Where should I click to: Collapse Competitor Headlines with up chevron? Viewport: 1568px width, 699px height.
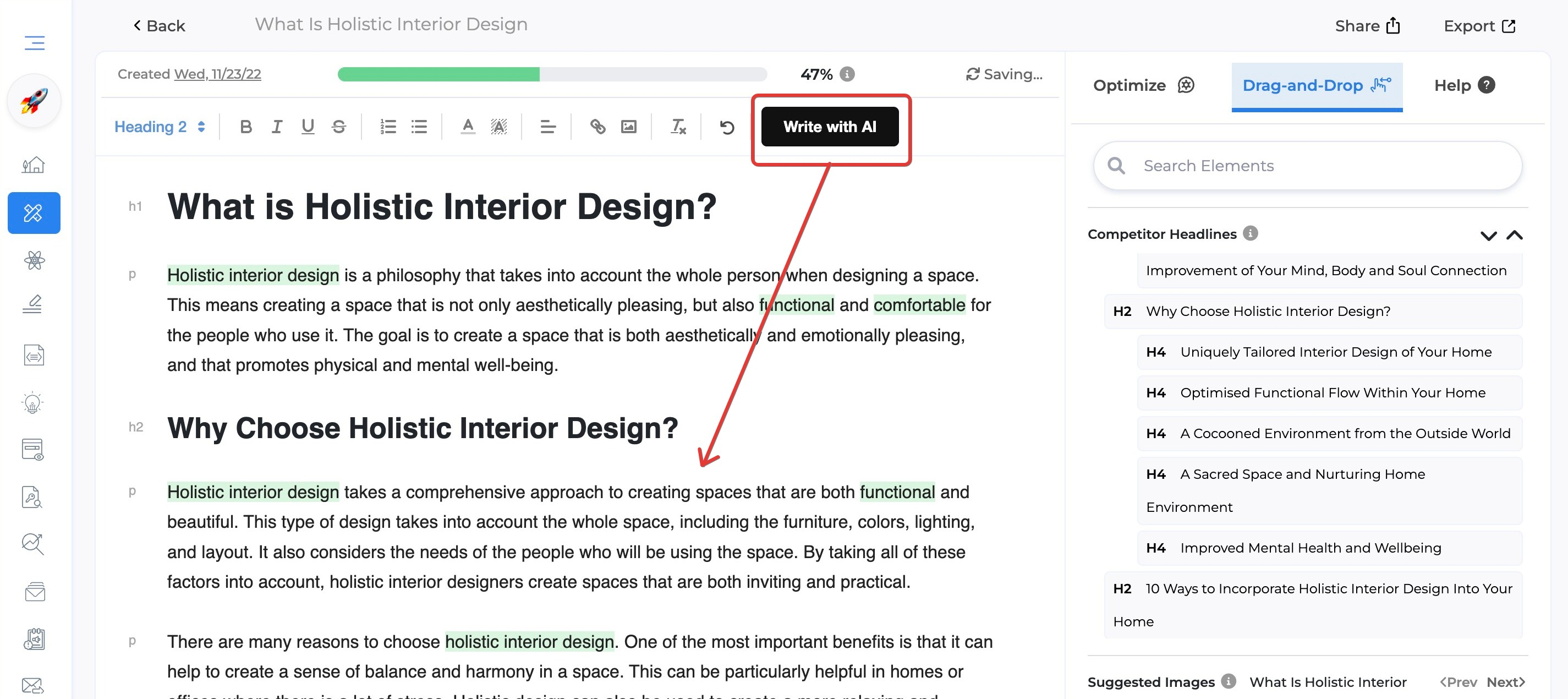[1515, 235]
